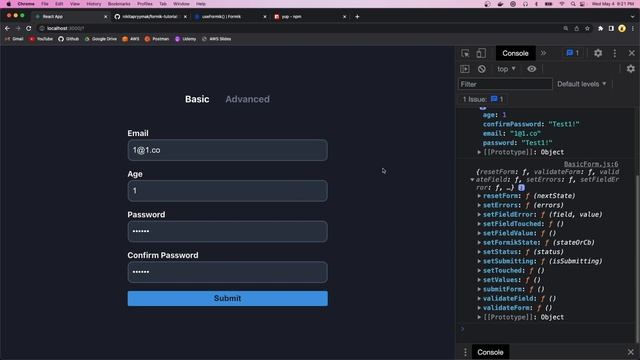Open the YouTube bookmark
This screenshot has width=640, height=360.
click(41, 39)
